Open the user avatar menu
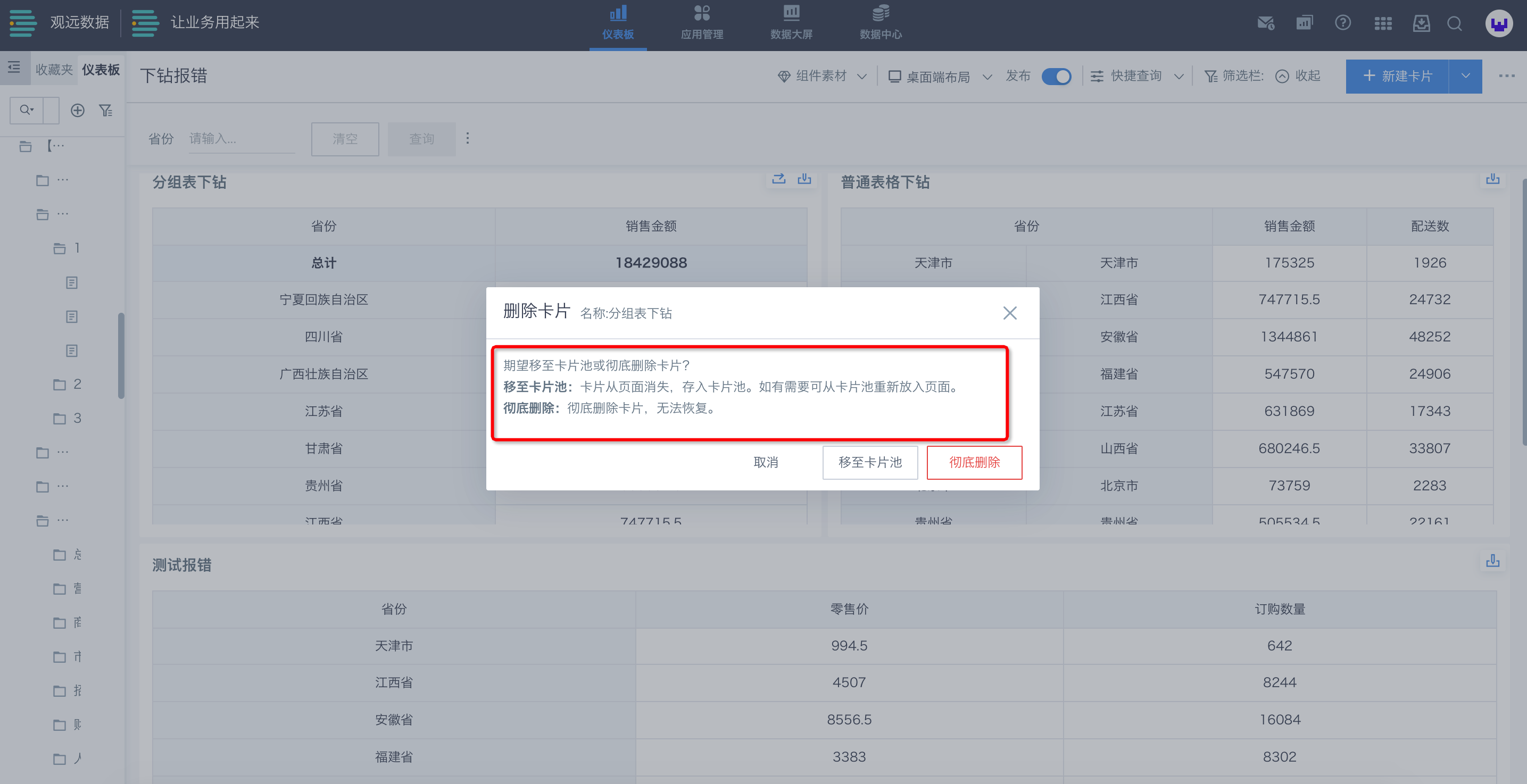The width and height of the screenshot is (1527, 784). [x=1499, y=24]
